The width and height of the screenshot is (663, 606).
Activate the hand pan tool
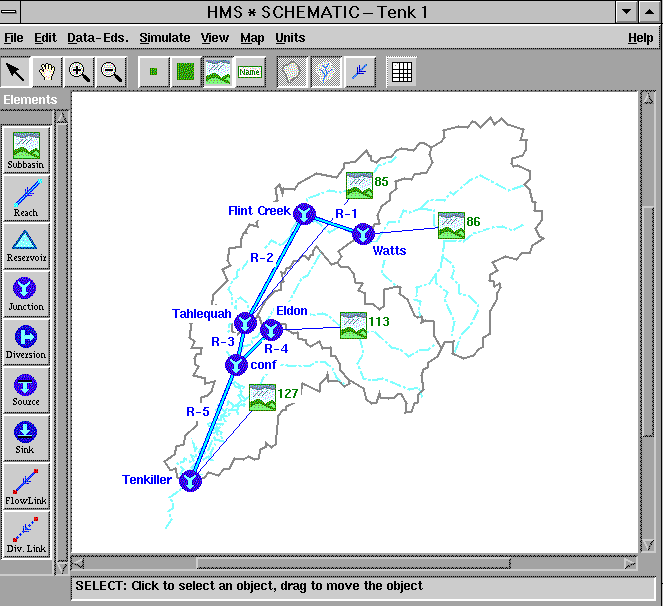pos(48,71)
